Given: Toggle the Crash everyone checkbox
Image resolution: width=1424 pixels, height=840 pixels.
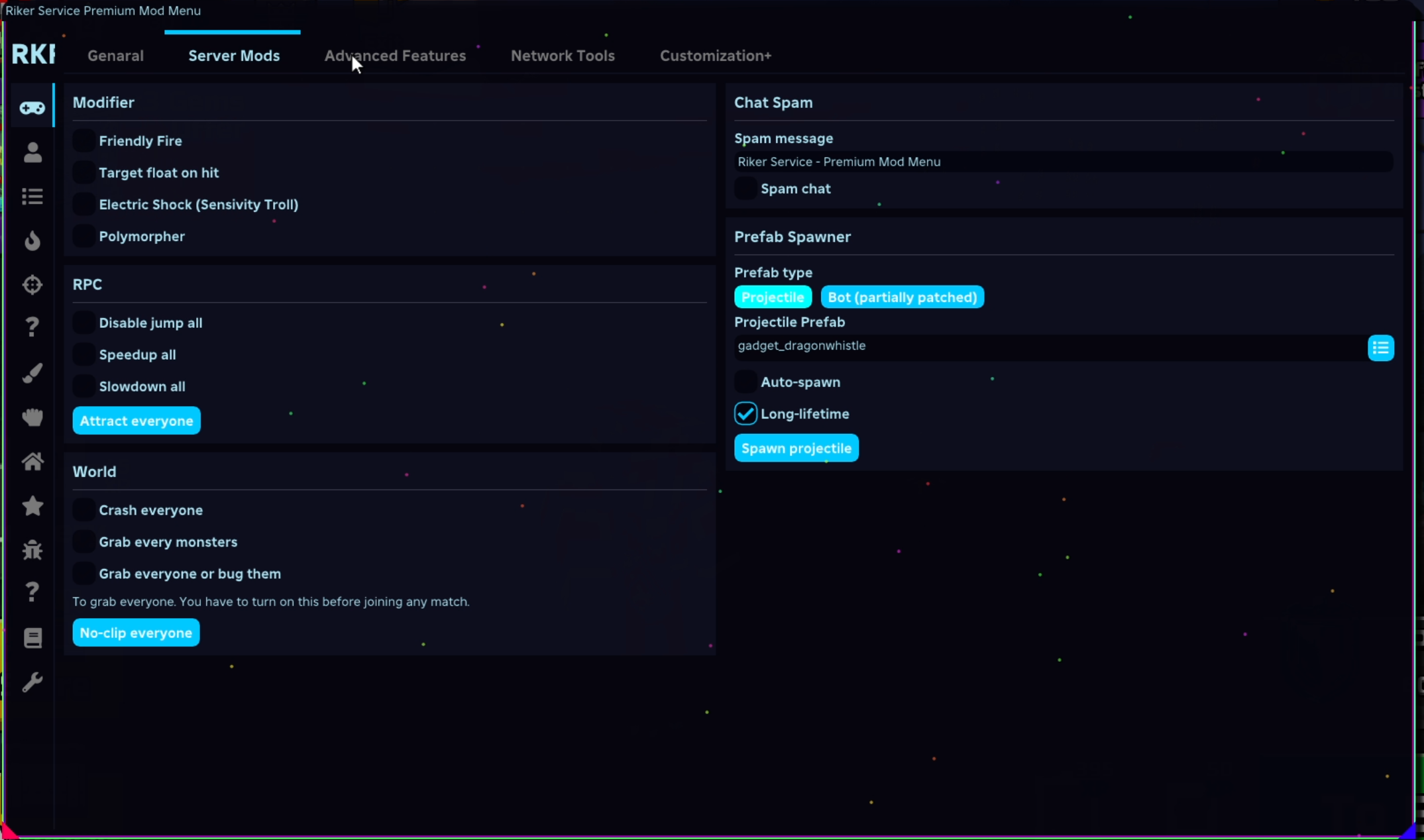Looking at the screenshot, I should click(x=83, y=510).
